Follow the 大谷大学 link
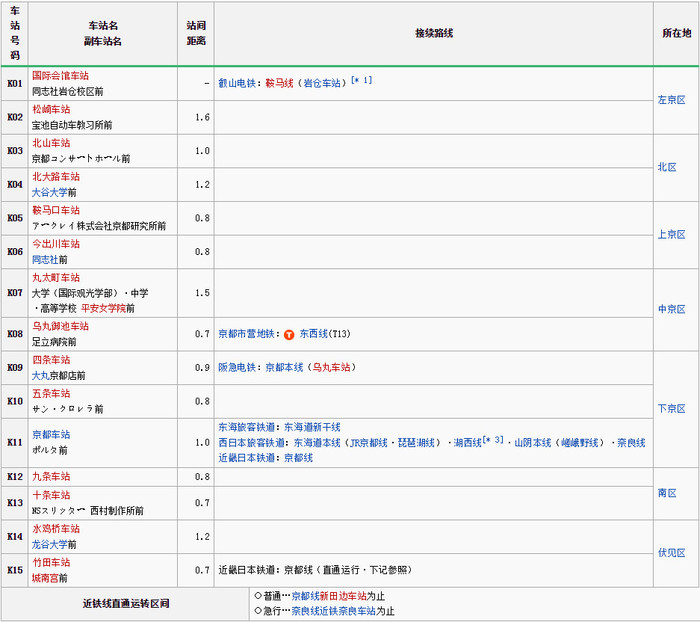This screenshot has width=700, height=622. (x=49, y=192)
